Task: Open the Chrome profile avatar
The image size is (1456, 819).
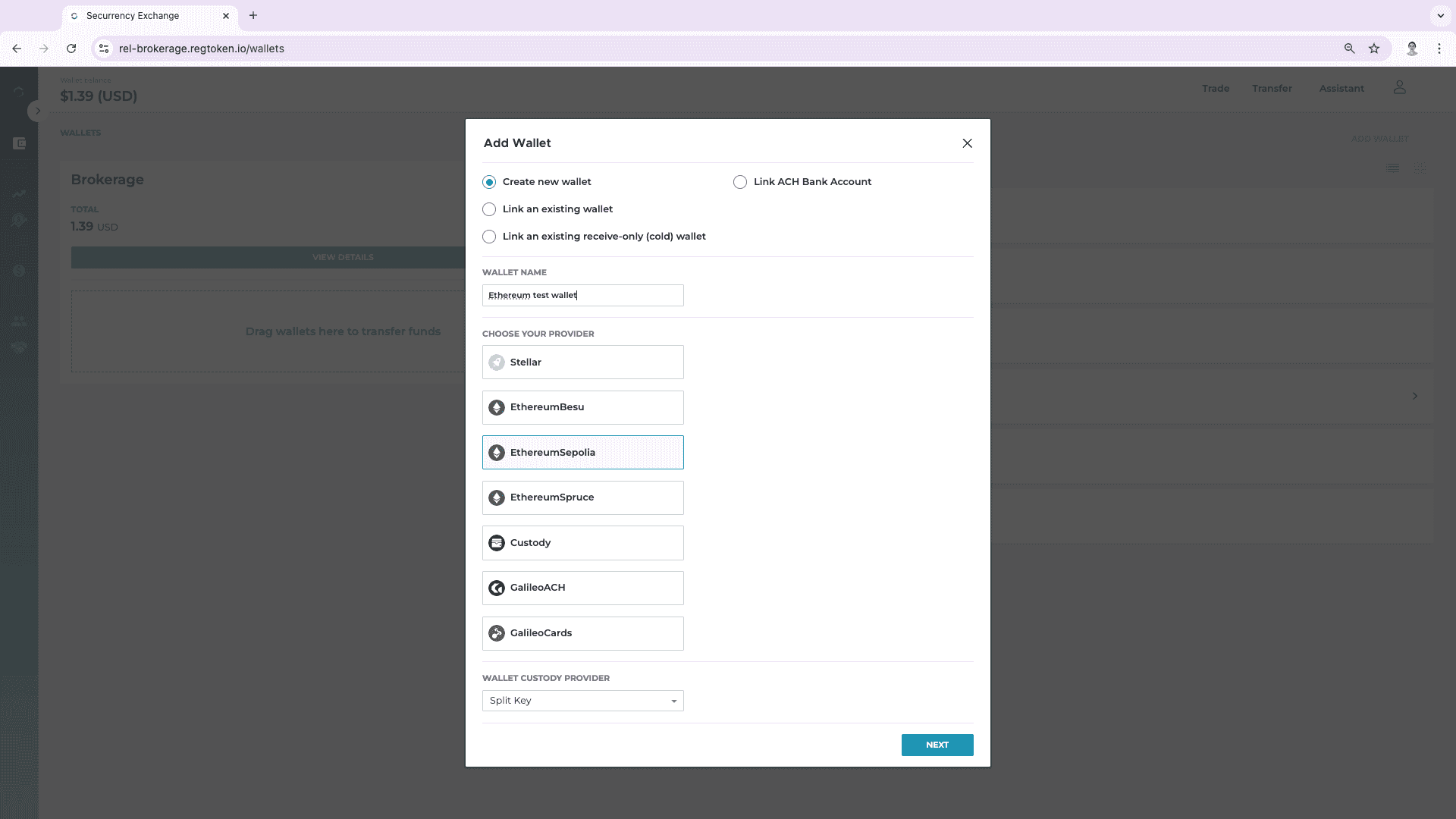Action: click(1412, 49)
